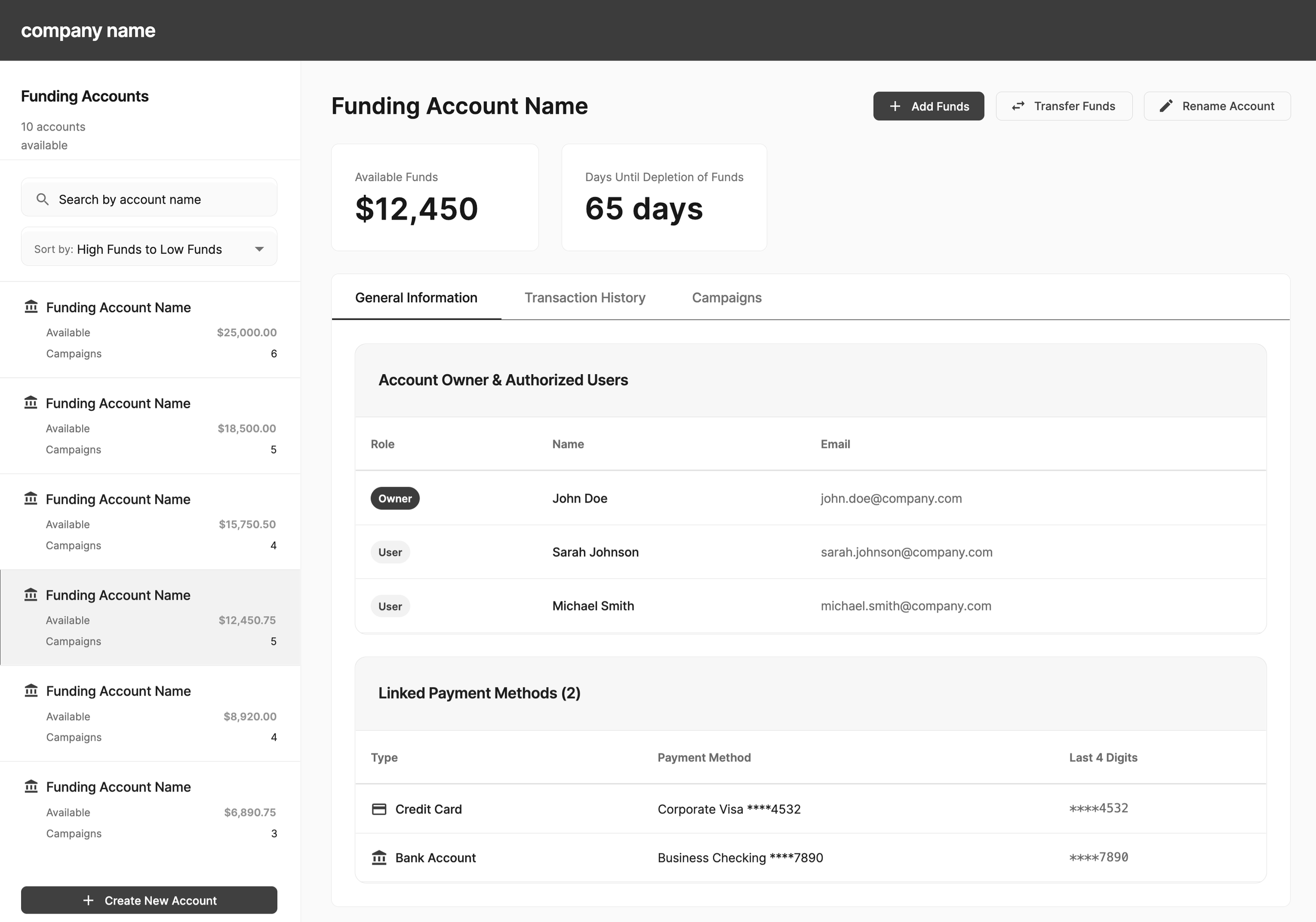This screenshot has height=922, width=1316.
Task: Click the credit card icon in payment methods
Action: 379,809
